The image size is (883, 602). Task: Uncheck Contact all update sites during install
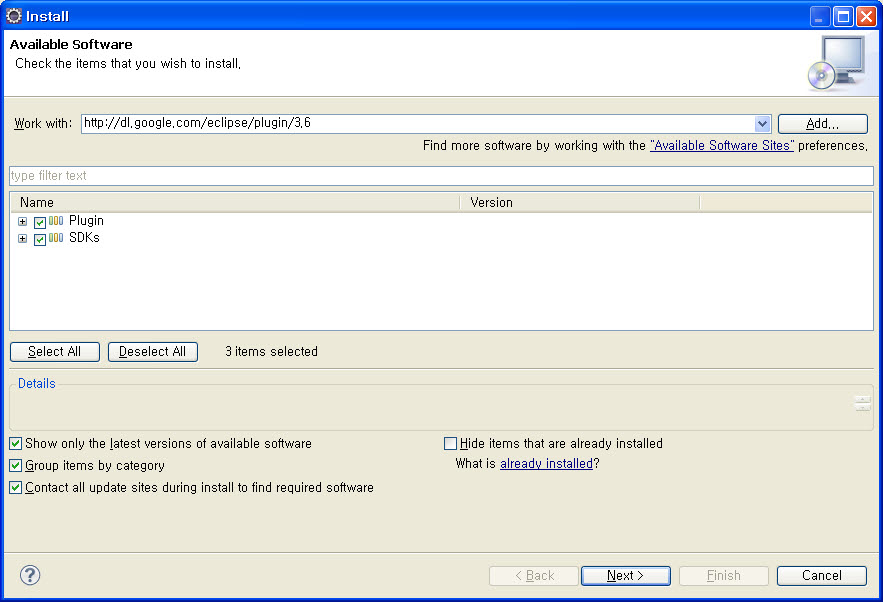(15, 488)
